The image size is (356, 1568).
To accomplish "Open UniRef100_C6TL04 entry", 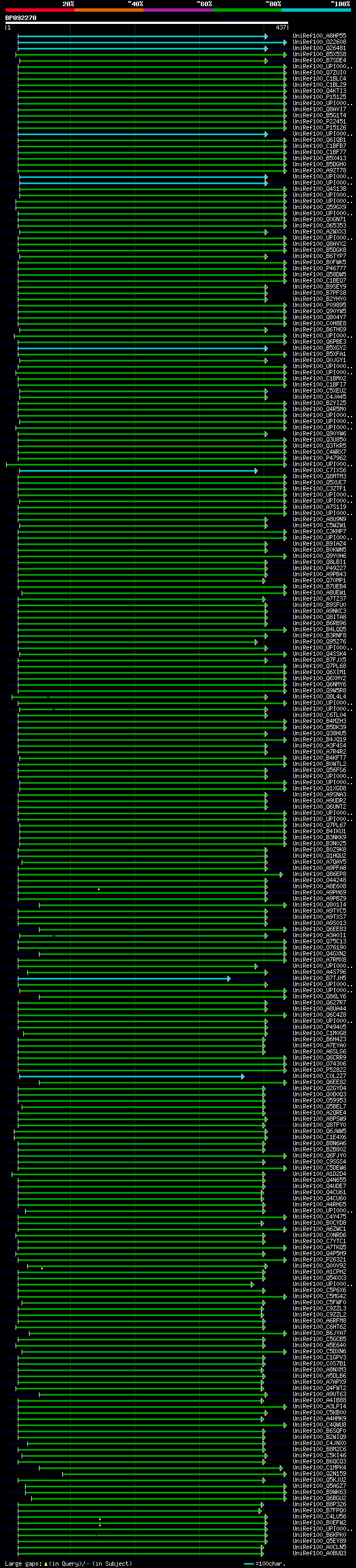I will pos(319,715).
